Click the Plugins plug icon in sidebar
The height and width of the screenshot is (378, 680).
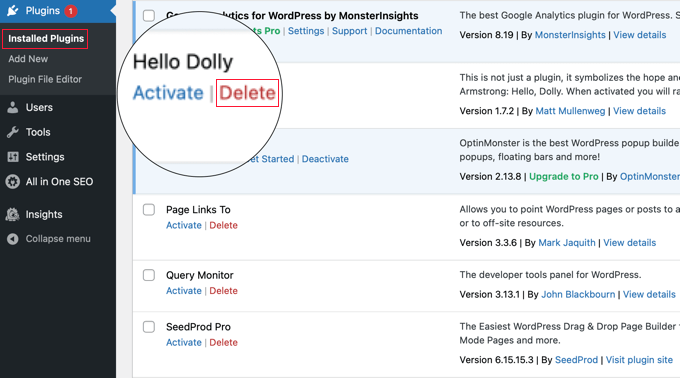[13, 10]
